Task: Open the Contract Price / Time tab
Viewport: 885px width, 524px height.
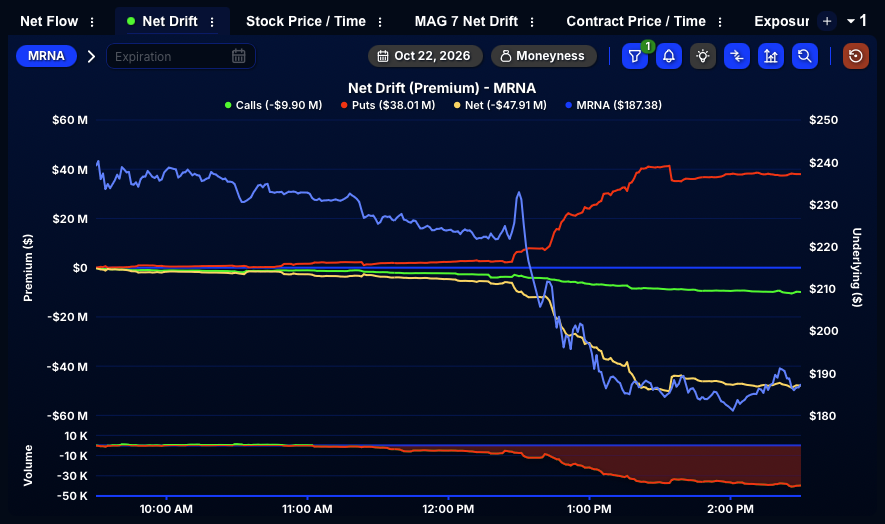Action: pyautogui.click(x=636, y=21)
